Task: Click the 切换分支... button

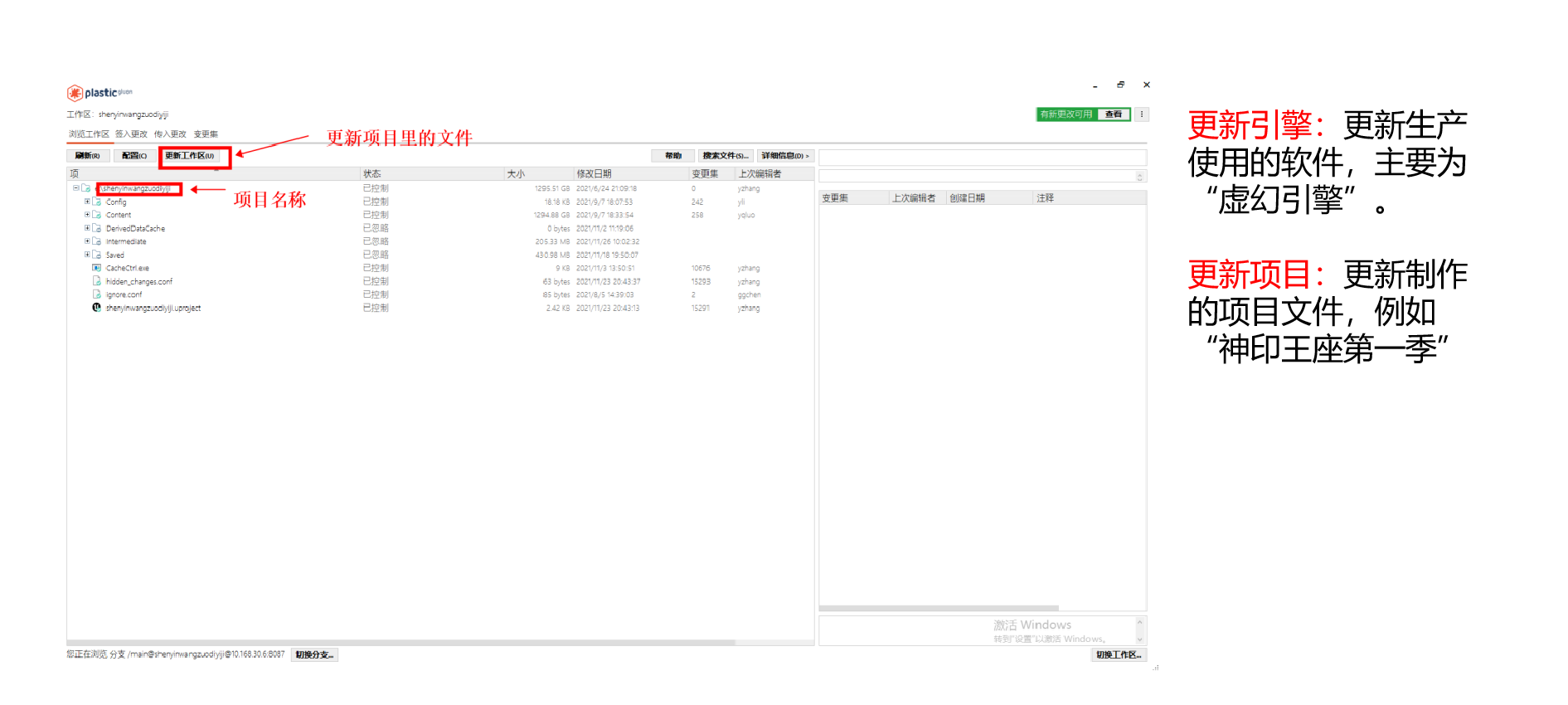Action: tap(314, 655)
